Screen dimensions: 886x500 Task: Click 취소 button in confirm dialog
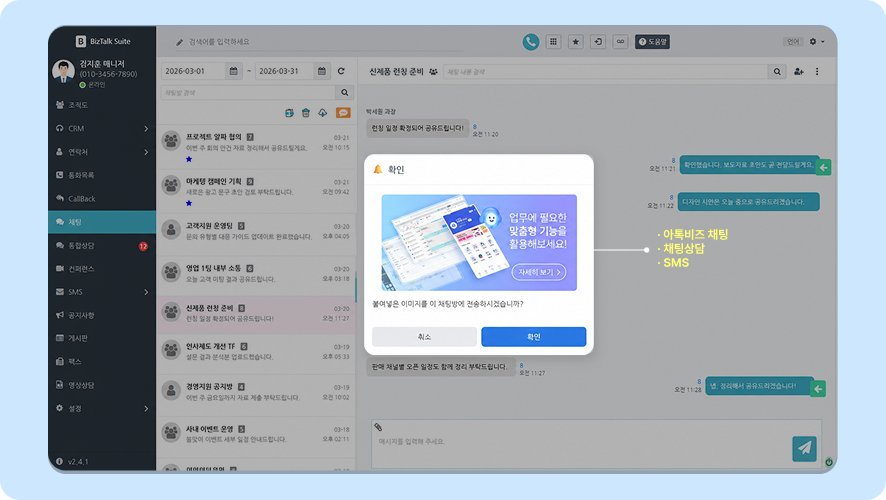pyautogui.click(x=424, y=337)
